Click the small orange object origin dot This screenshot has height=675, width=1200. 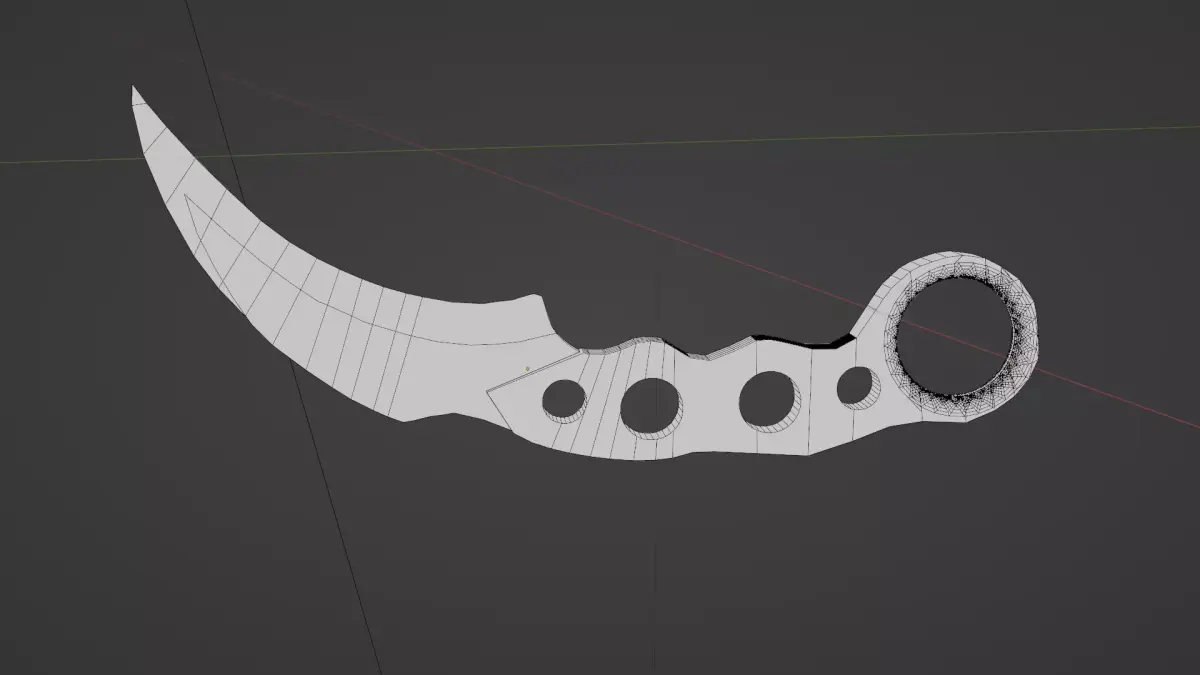527,370
